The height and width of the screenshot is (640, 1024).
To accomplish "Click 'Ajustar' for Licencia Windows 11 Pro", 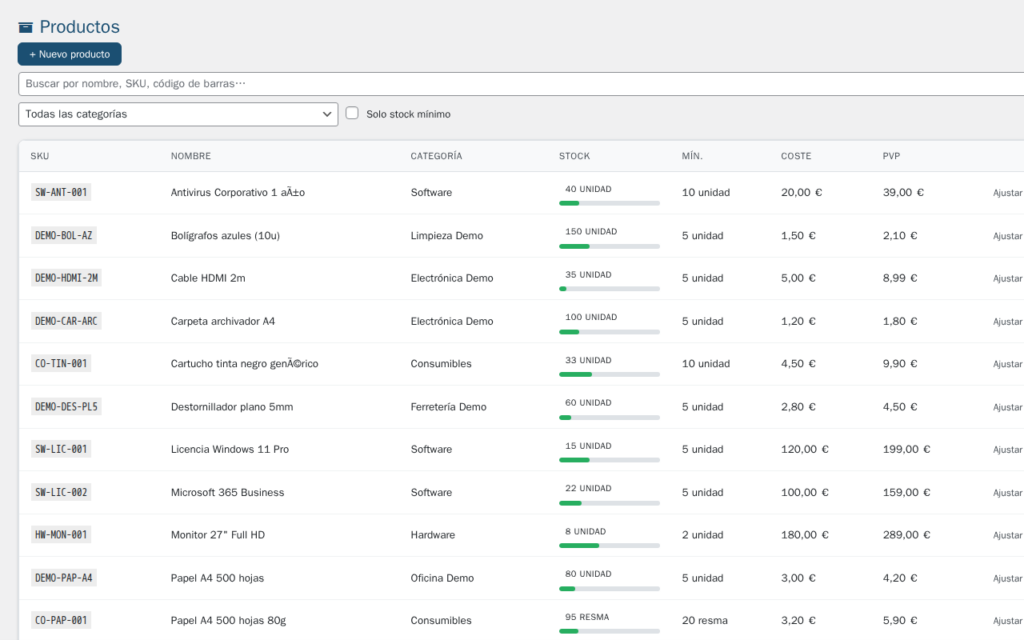I will point(1005,449).
